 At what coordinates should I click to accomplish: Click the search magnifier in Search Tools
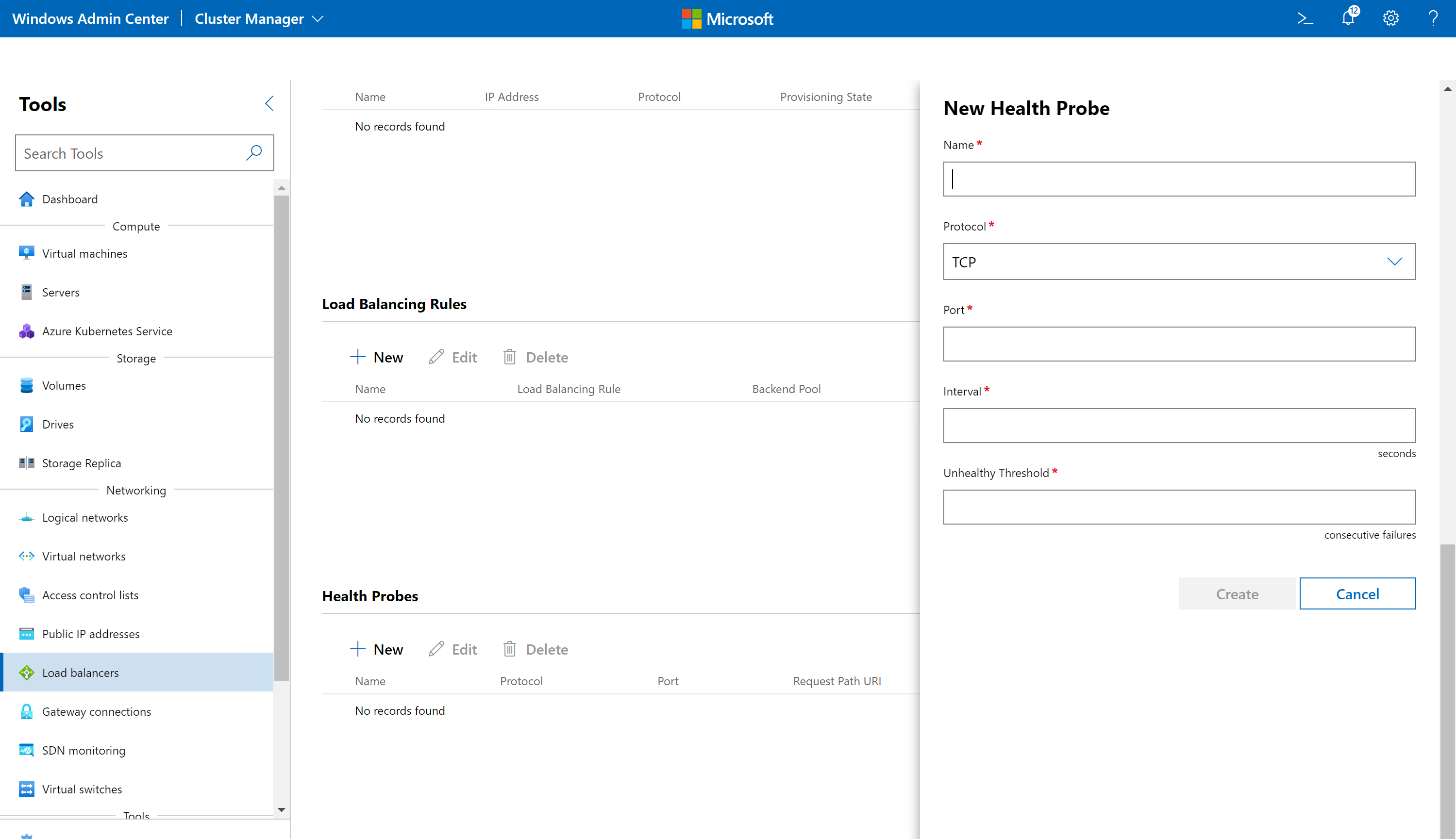254,153
